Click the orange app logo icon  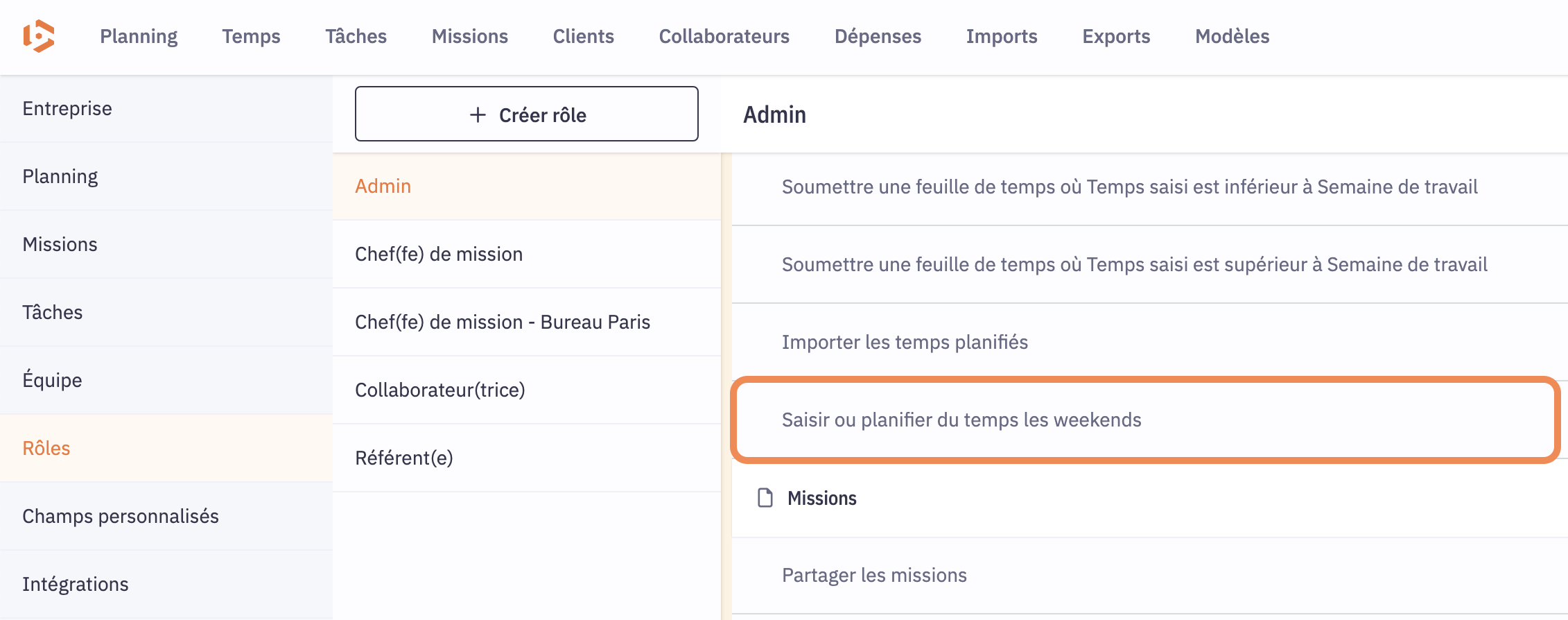click(x=39, y=36)
